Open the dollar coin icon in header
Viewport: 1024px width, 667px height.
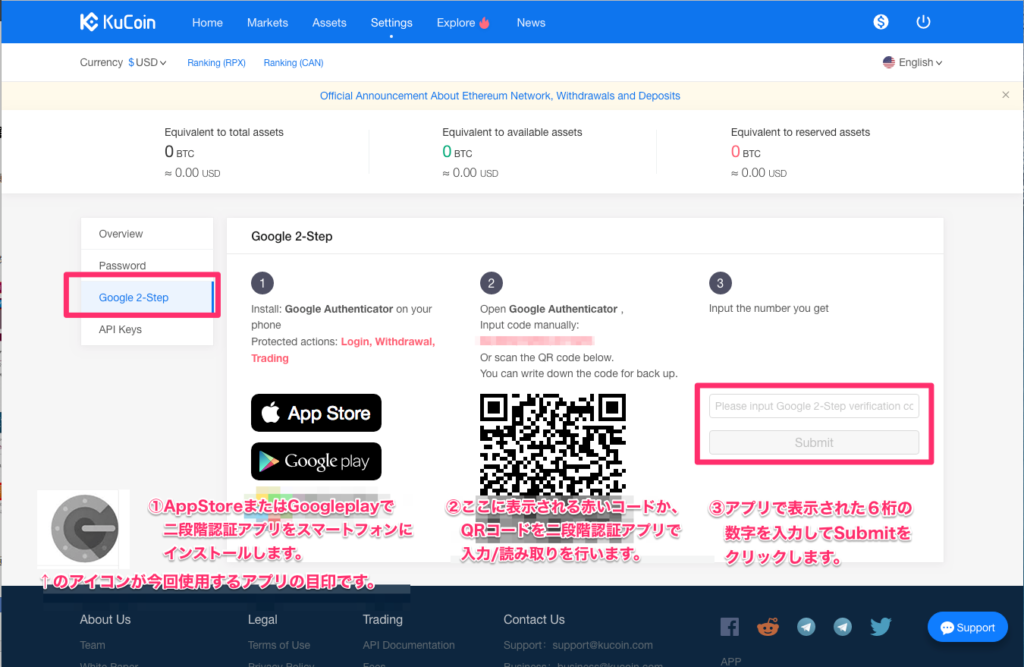(880, 22)
